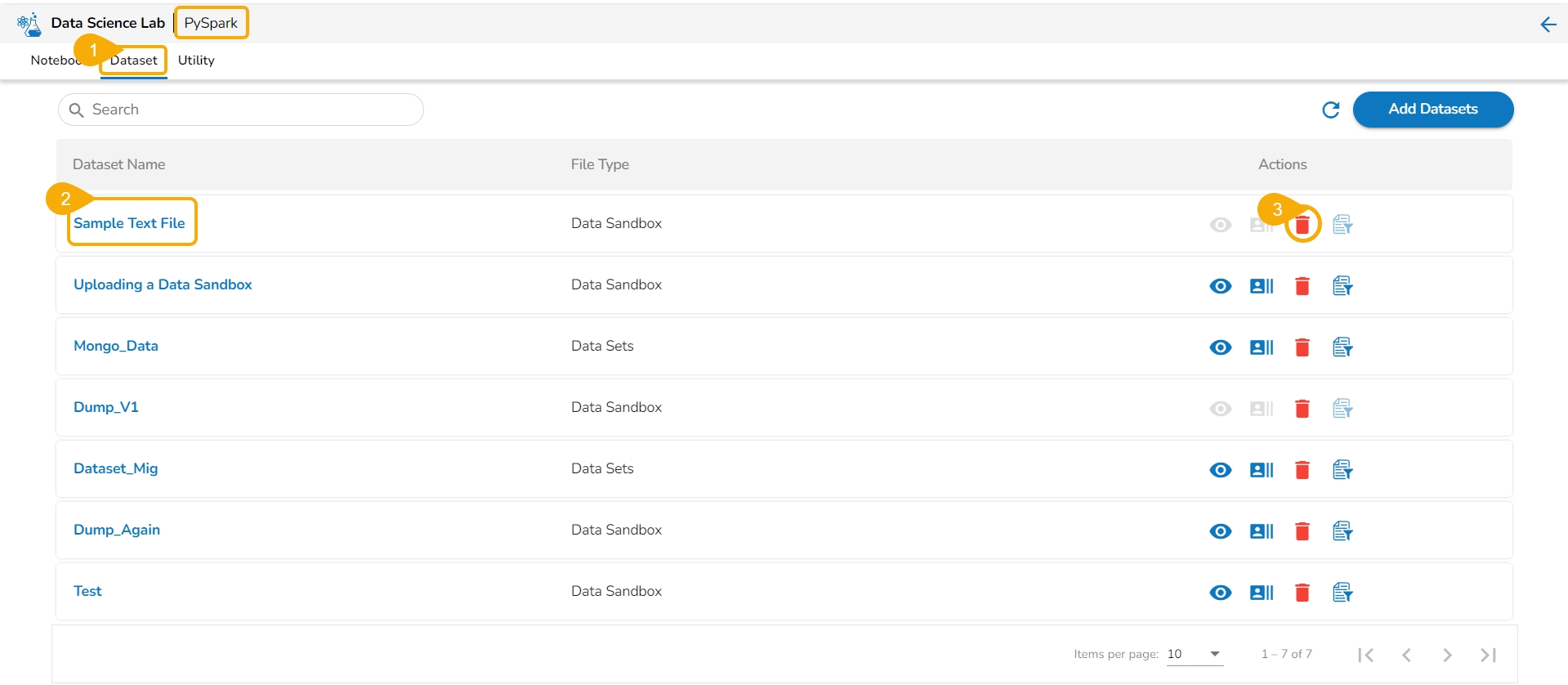Preview the Uploading a Data Sandbox dataset

click(1221, 286)
